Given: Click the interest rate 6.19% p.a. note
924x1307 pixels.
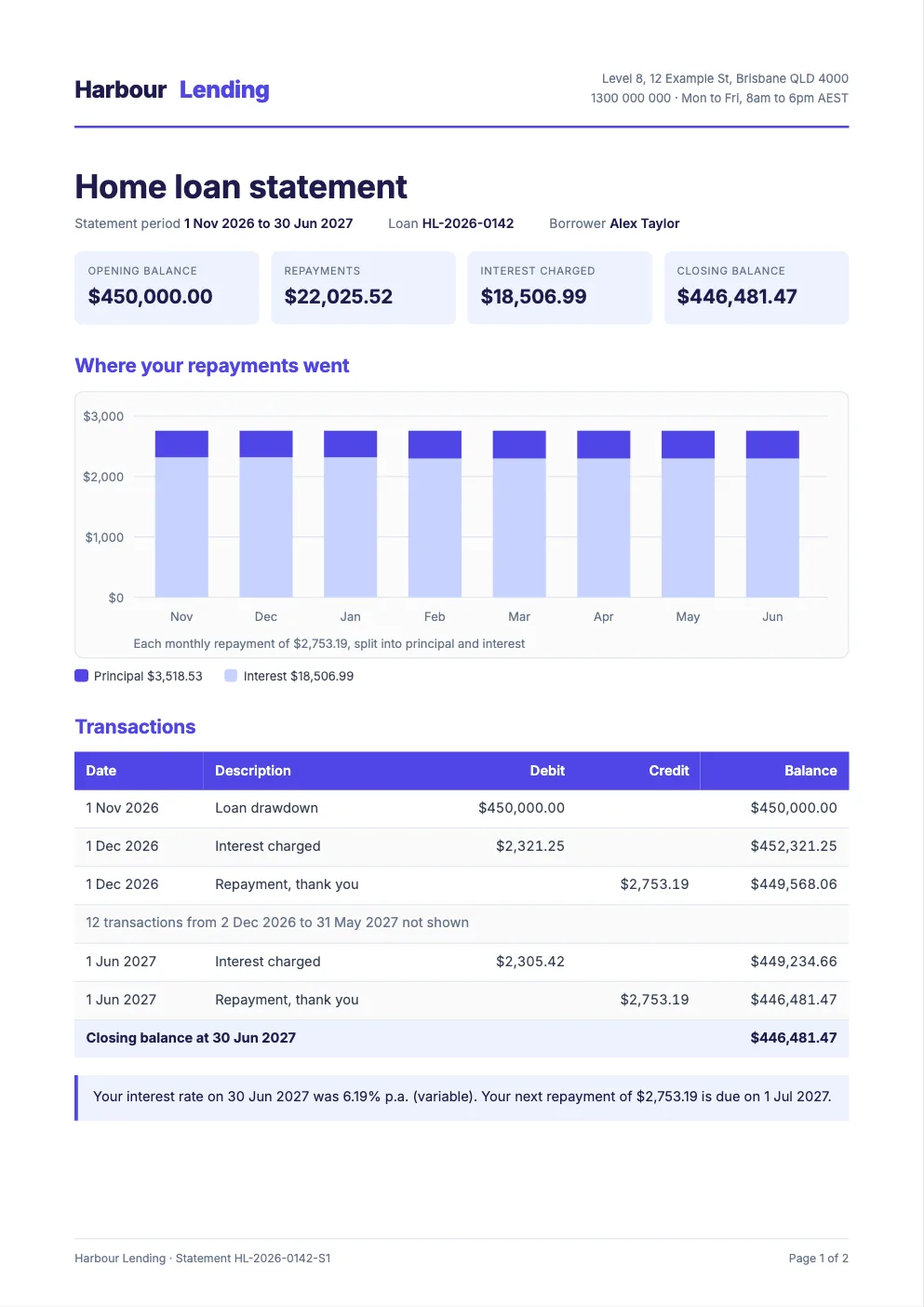Looking at the screenshot, I should (x=462, y=1097).
